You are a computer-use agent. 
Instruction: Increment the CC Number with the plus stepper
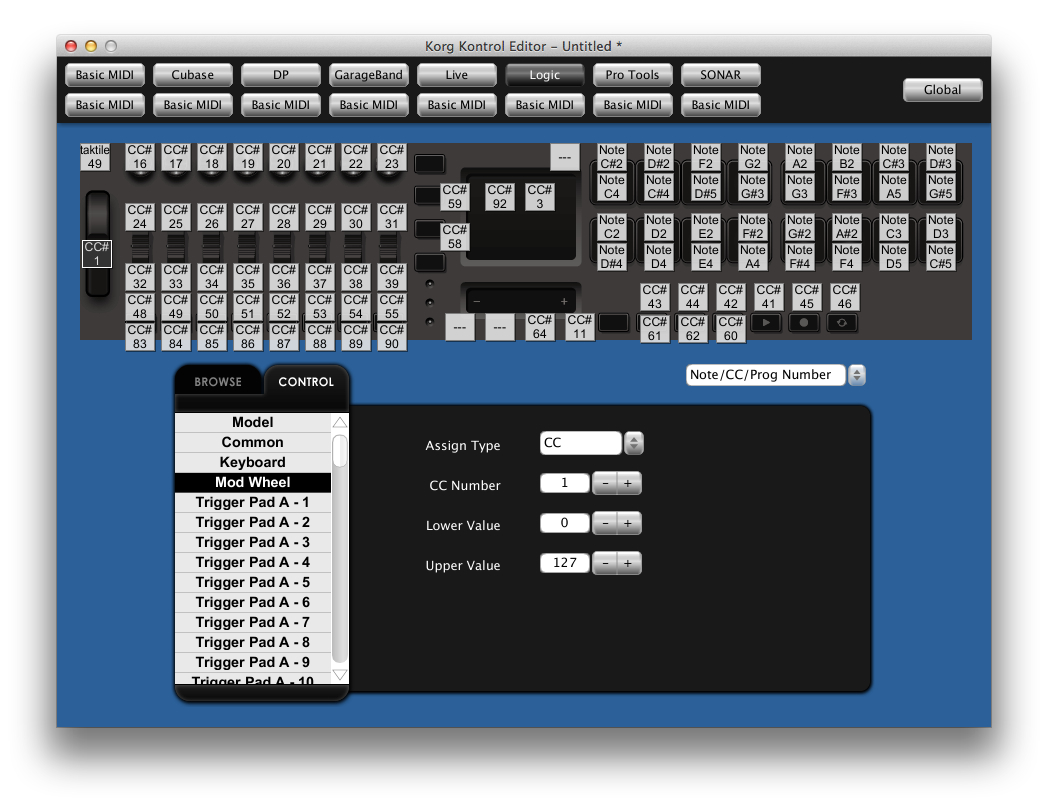(629, 483)
